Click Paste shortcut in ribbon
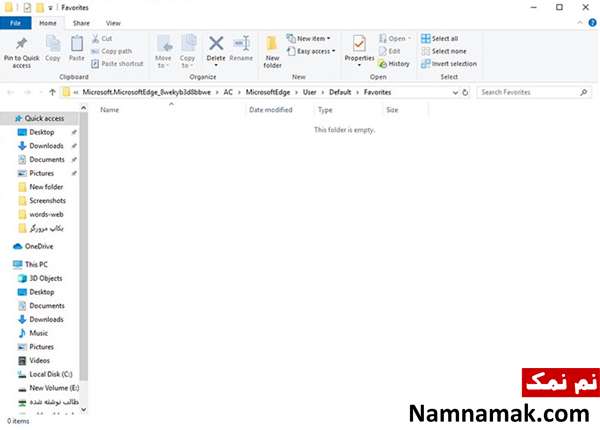 point(117,64)
